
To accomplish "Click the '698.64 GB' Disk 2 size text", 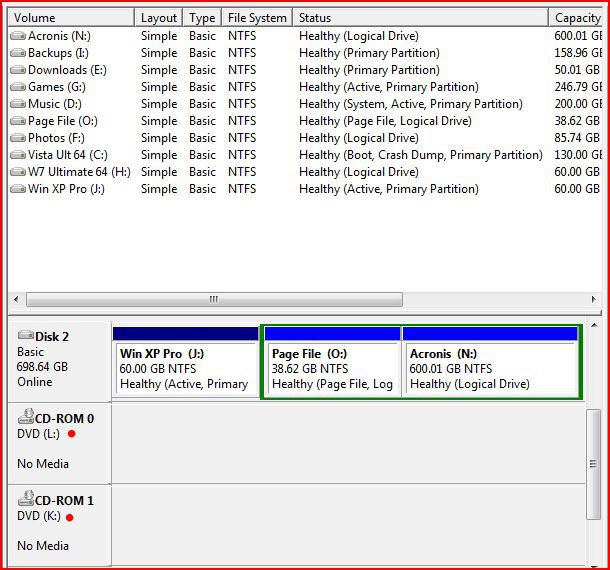I will [42, 367].
